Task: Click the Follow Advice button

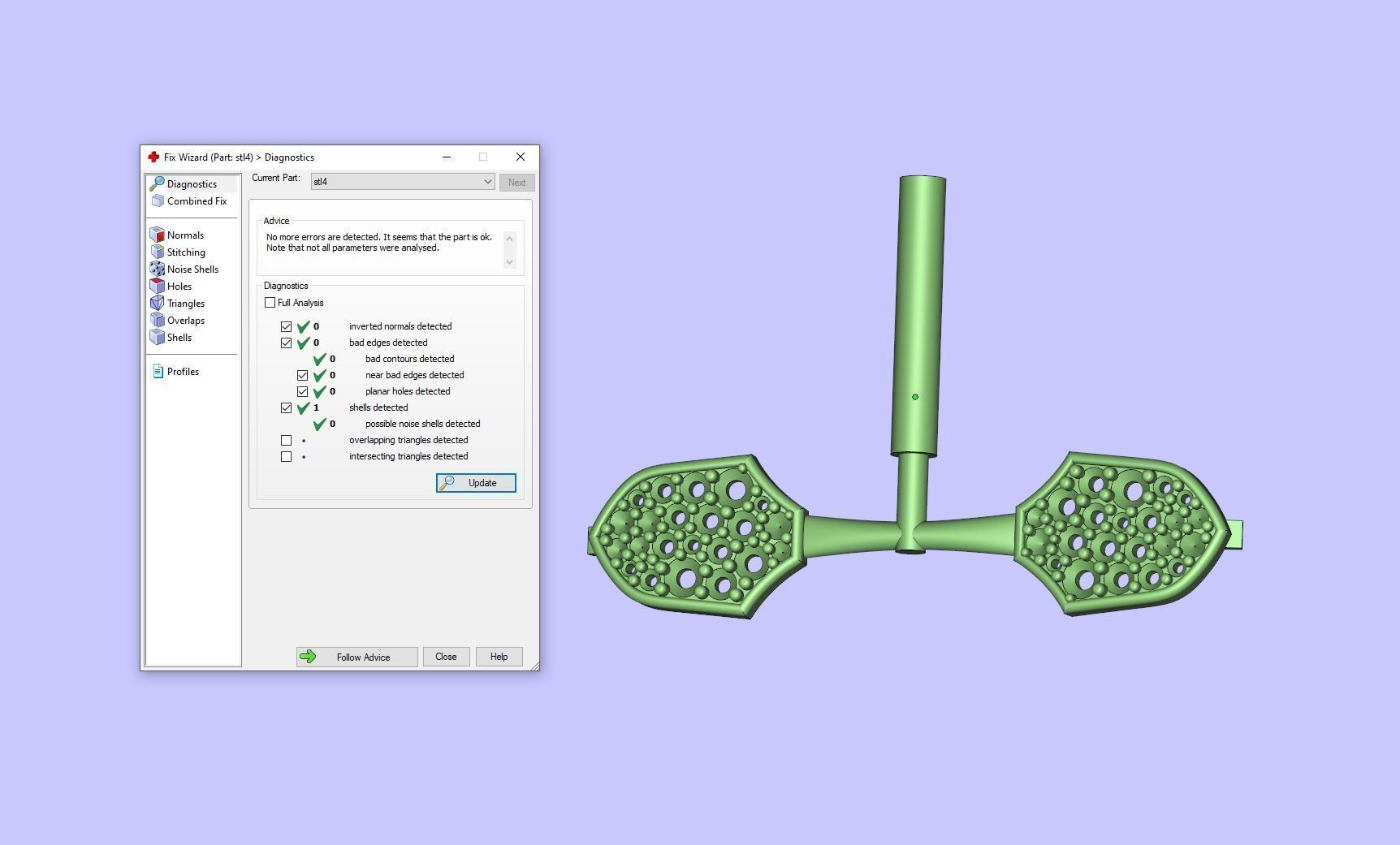Action: pyautogui.click(x=357, y=657)
